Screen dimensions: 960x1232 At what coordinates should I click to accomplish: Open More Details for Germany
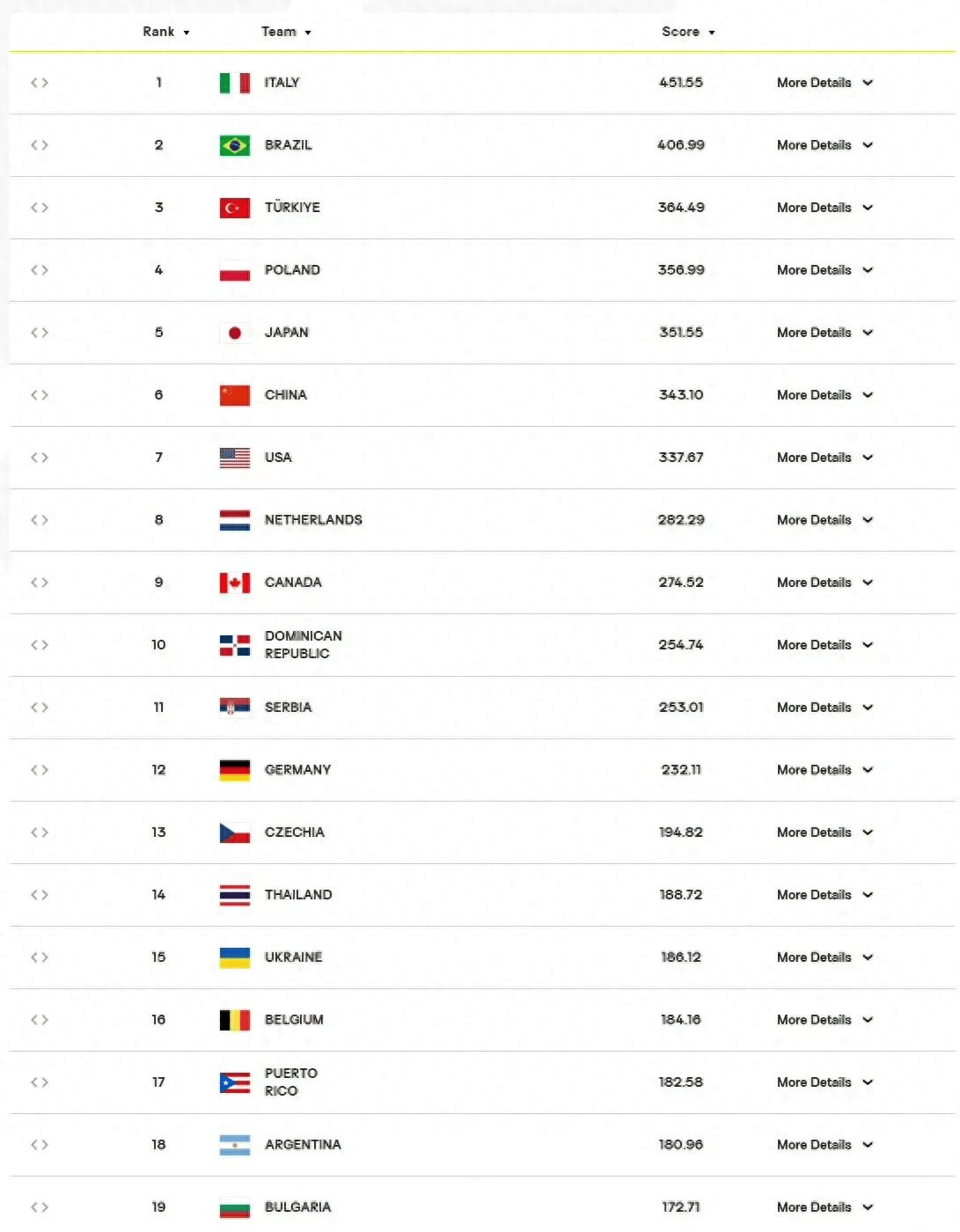pyautogui.click(x=824, y=770)
